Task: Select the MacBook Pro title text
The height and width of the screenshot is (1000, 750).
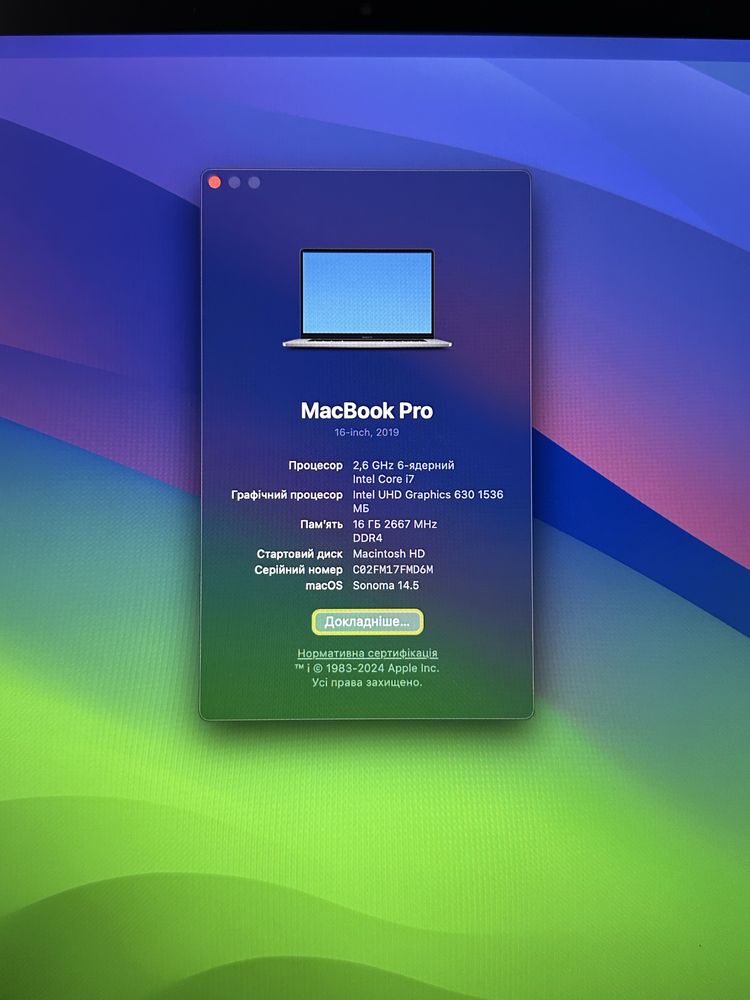Action: 367,411
